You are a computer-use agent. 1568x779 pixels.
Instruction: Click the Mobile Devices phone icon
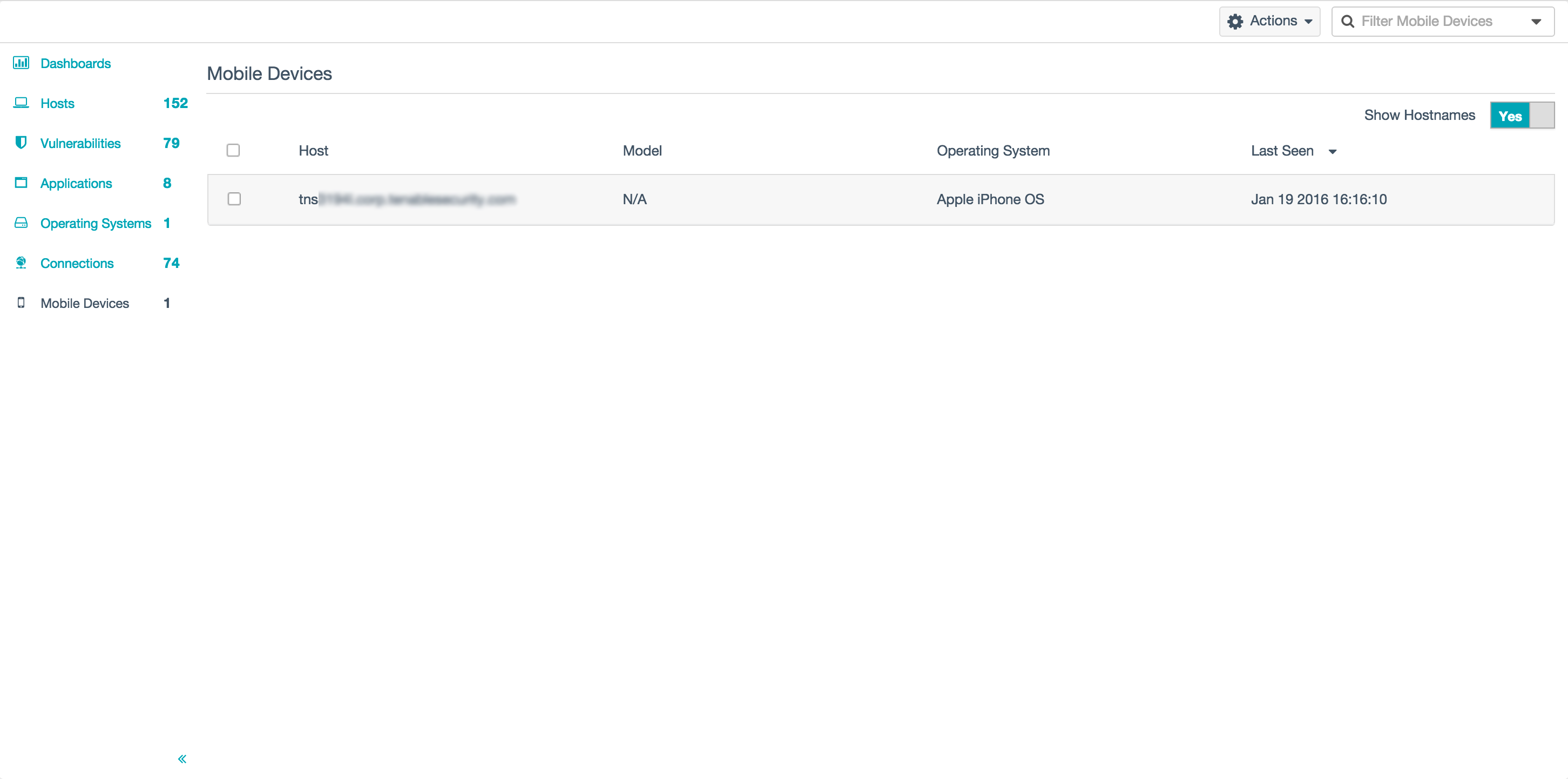21,303
